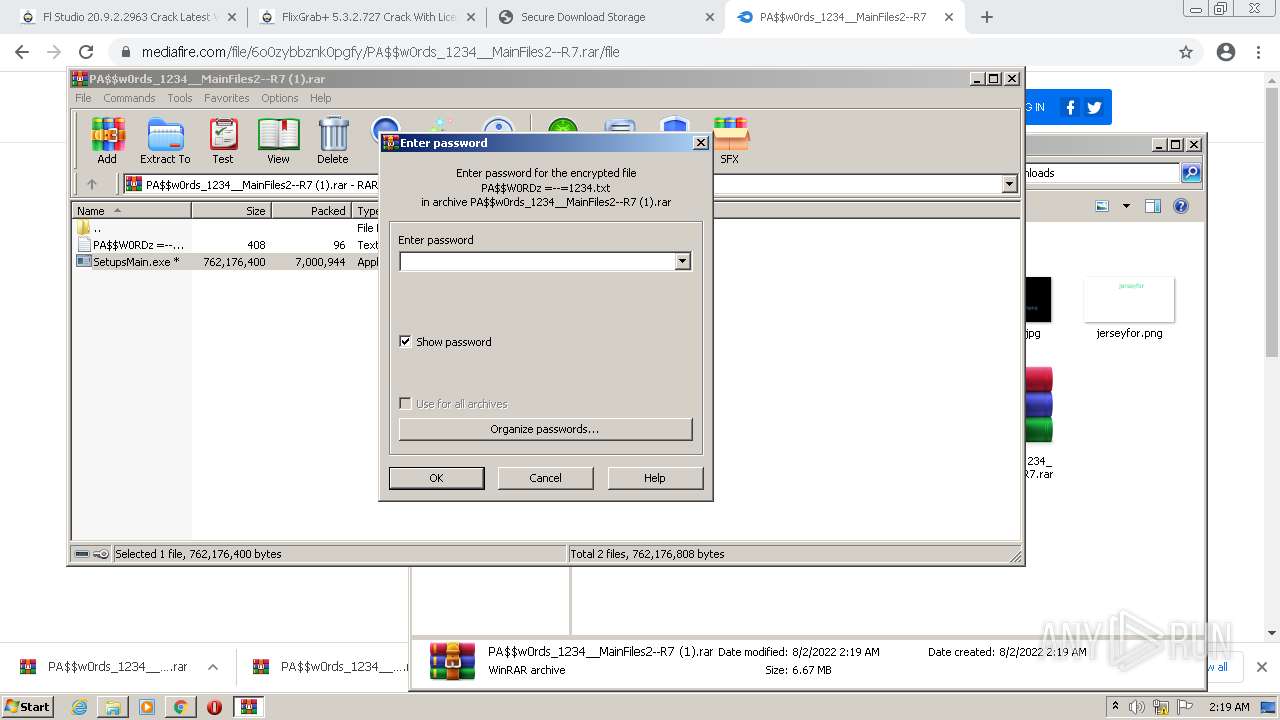
Task: Open the Favorites menu
Action: point(227,98)
